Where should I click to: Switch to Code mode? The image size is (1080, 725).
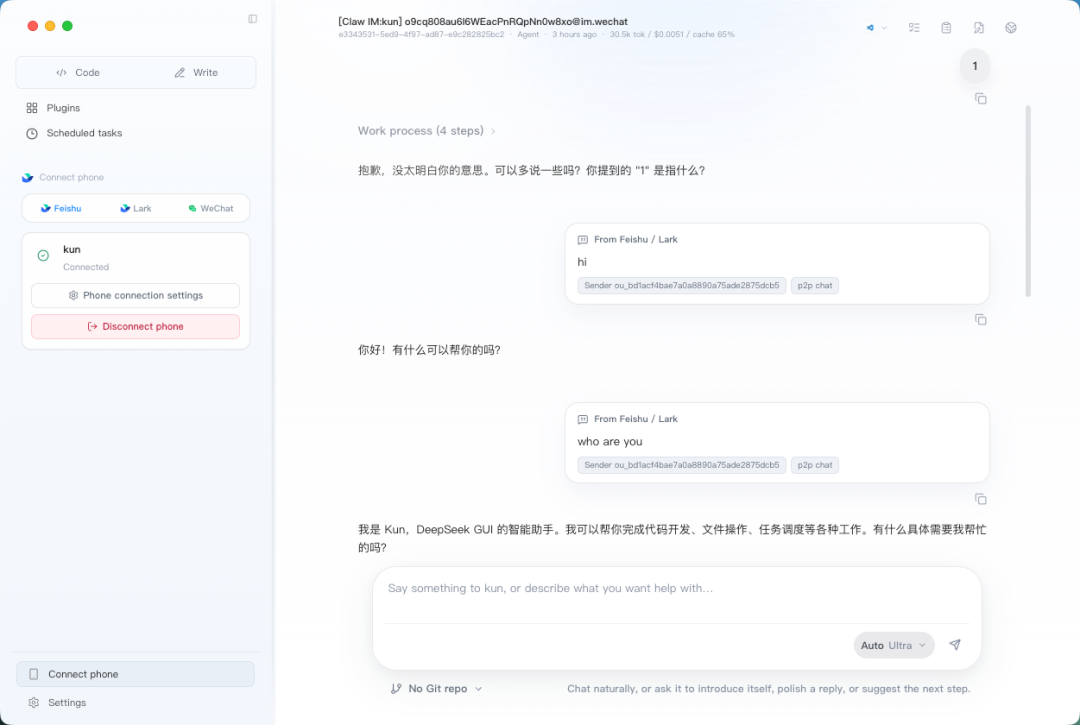pyautogui.click(x=78, y=72)
